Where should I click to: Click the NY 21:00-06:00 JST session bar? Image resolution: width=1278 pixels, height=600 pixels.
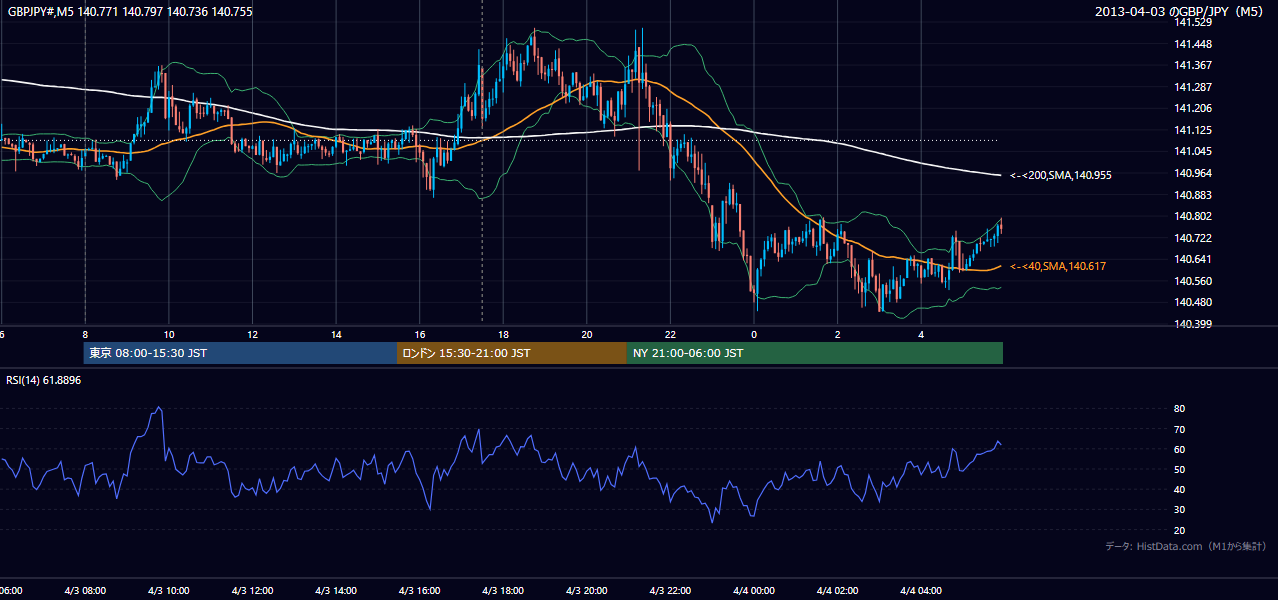815,353
